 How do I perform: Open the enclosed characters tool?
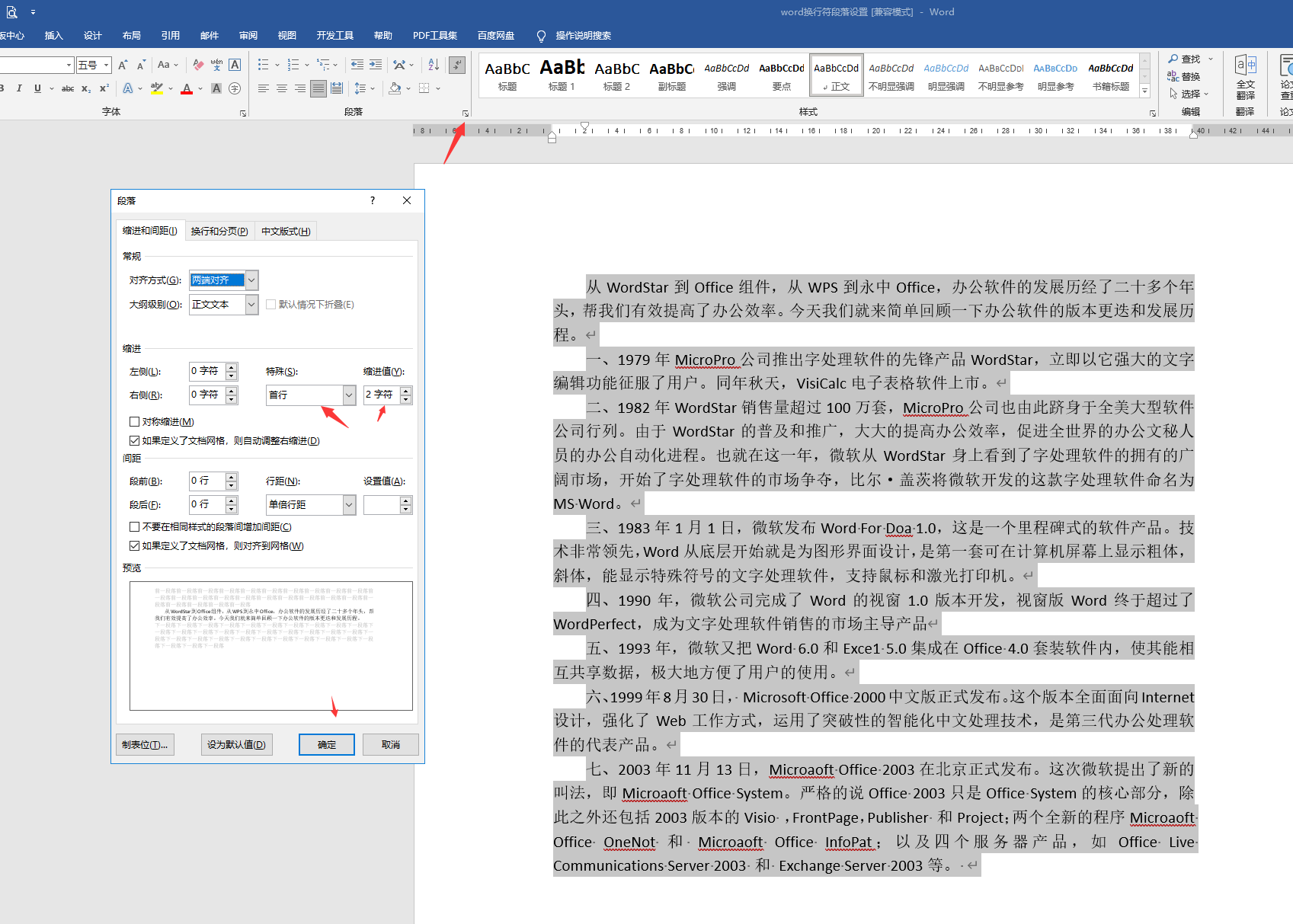tap(235, 88)
